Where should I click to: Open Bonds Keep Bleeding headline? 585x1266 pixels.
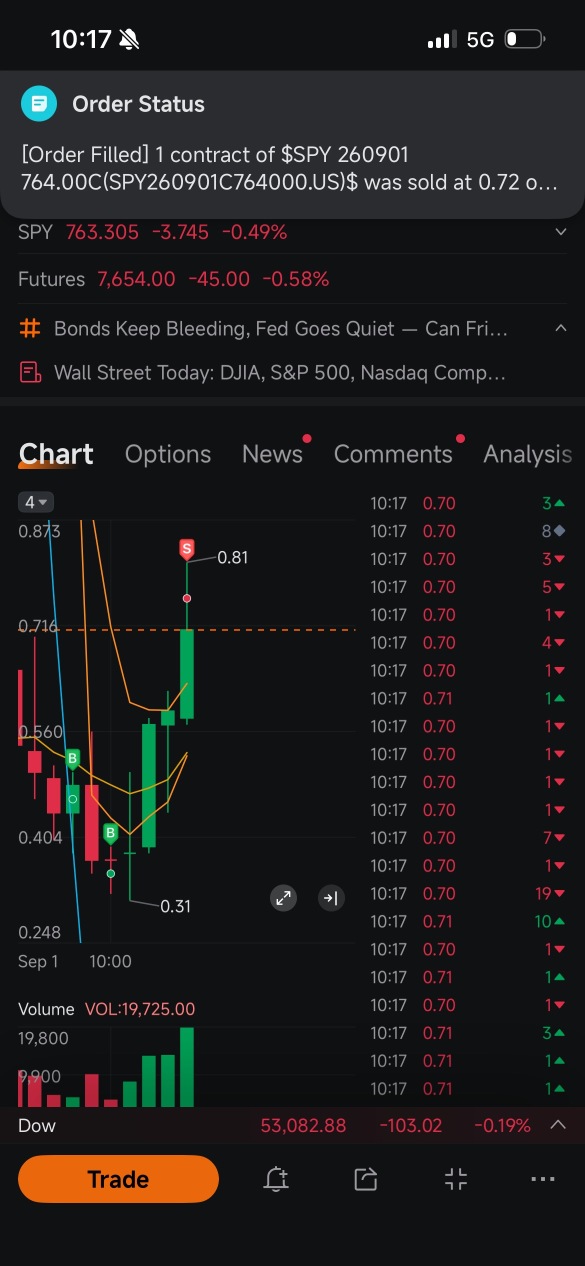281,328
